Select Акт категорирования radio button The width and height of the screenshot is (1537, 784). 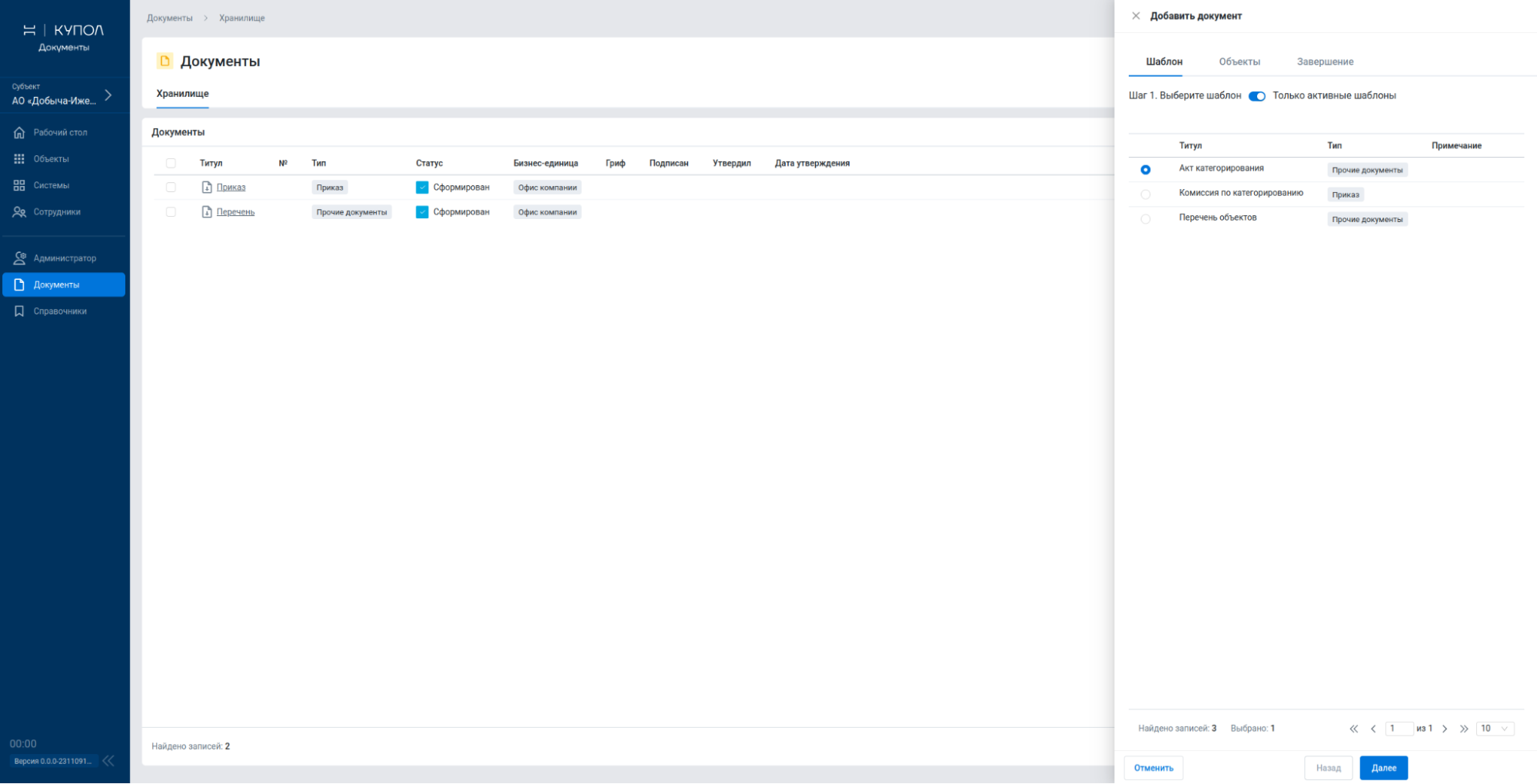pyautogui.click(x=1146, y=170)
